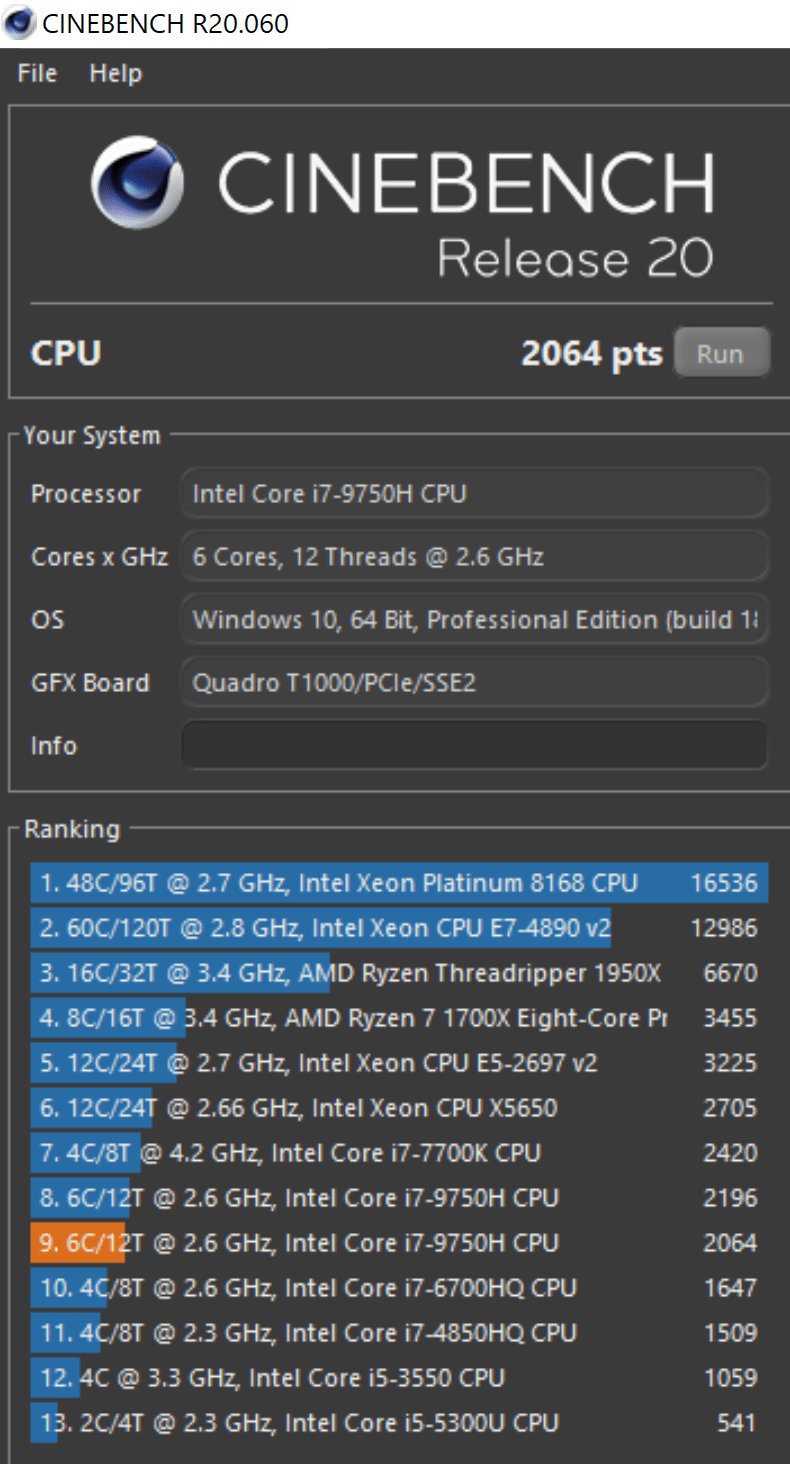
Task: Select the Xeon X5650 ranking entry
Action: click(x=398, y=1108)
